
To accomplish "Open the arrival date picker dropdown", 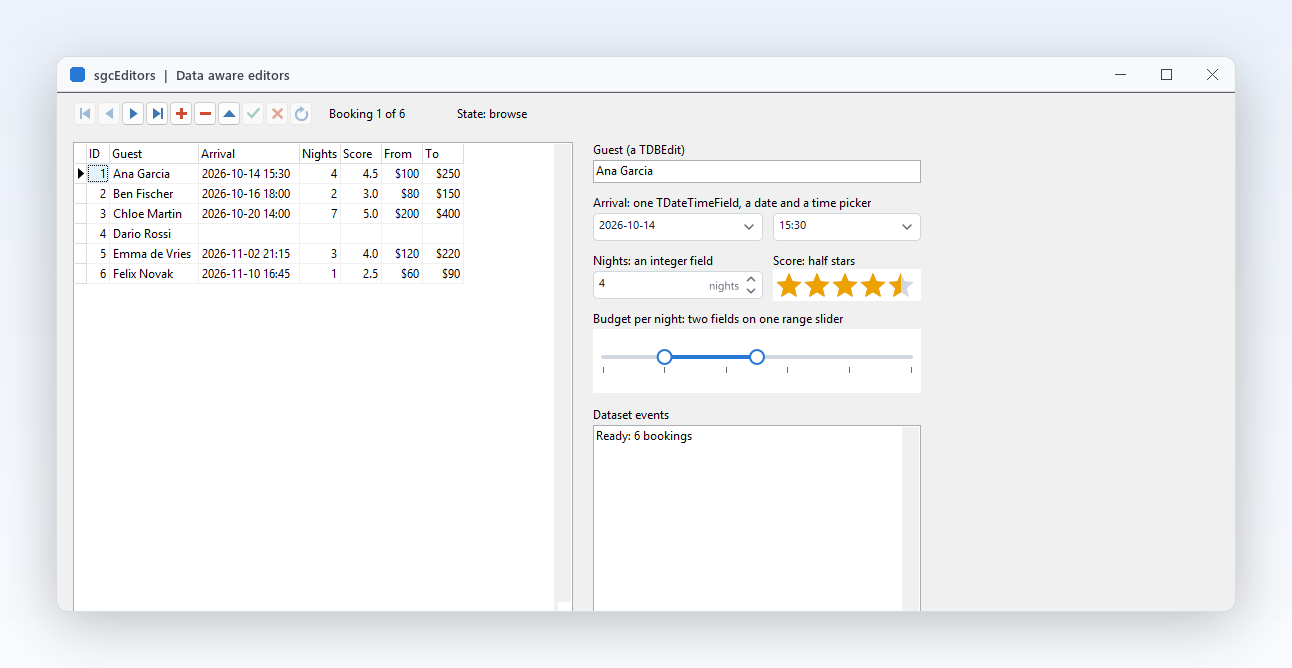I will click(750, 227).
